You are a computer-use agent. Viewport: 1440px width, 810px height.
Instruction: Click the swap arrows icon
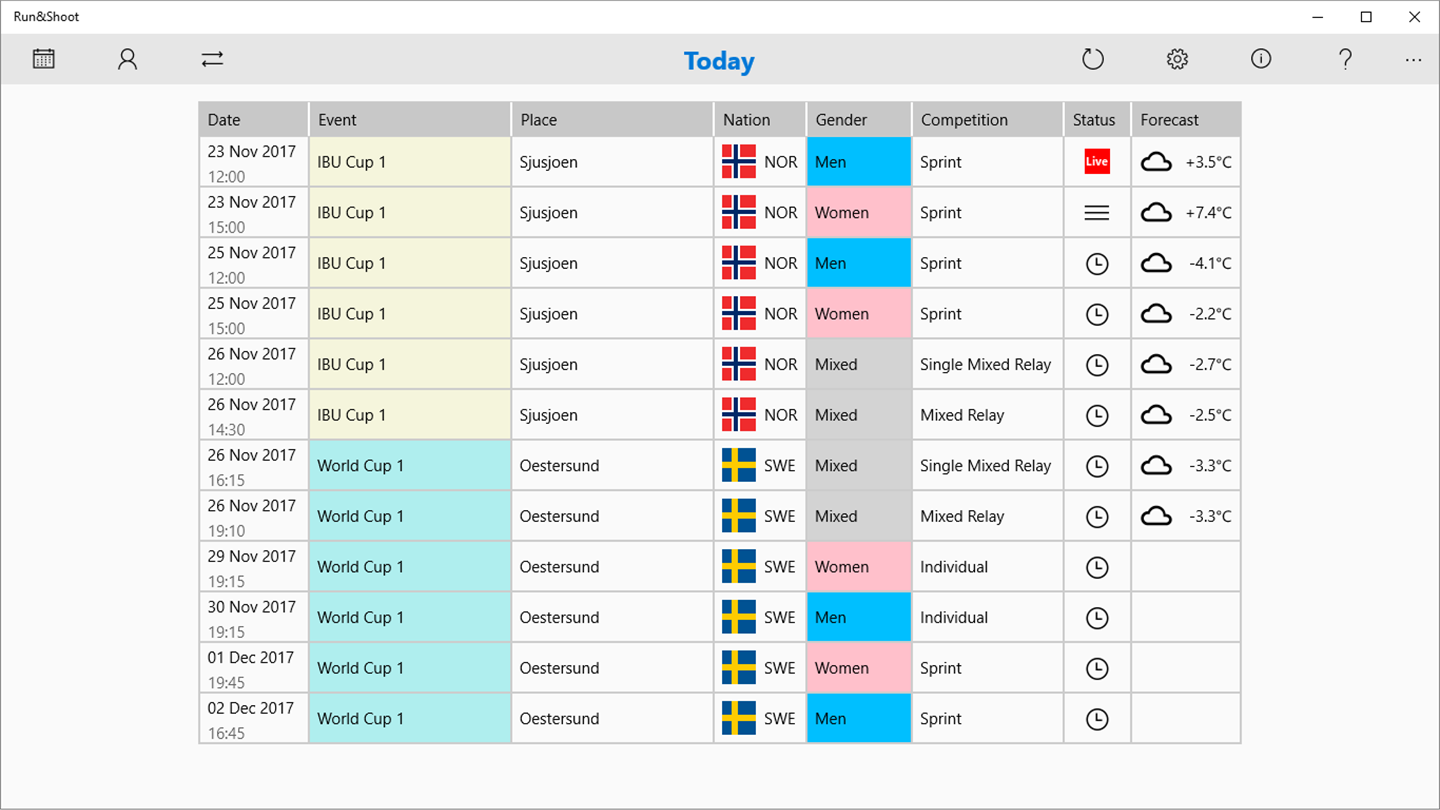point(212,59)
